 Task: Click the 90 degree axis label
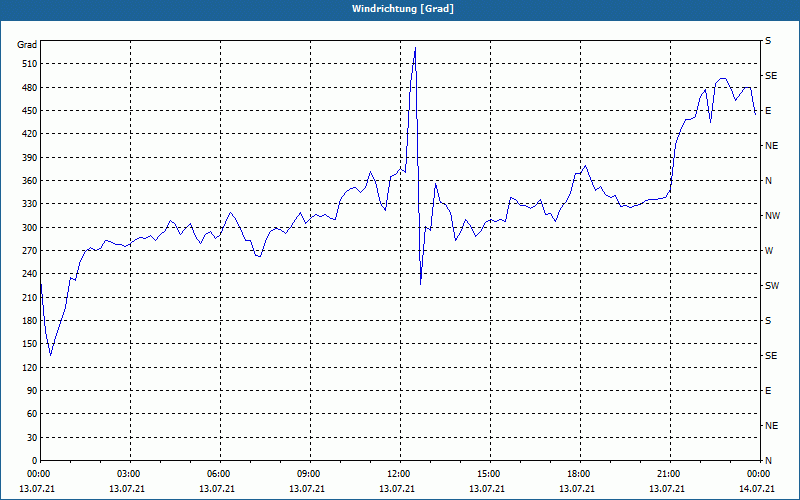pos(32,391)
